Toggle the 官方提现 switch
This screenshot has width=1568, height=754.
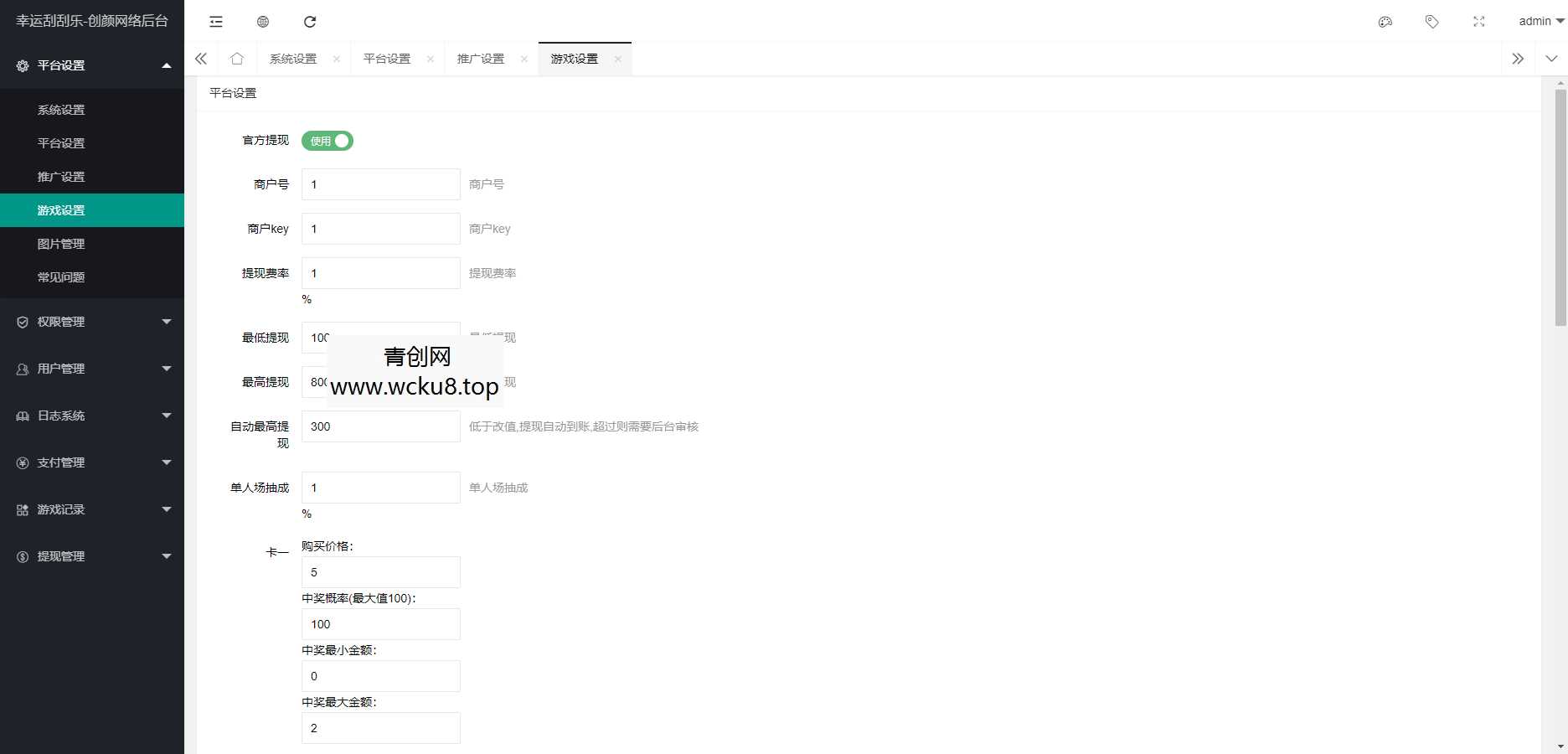328,141
